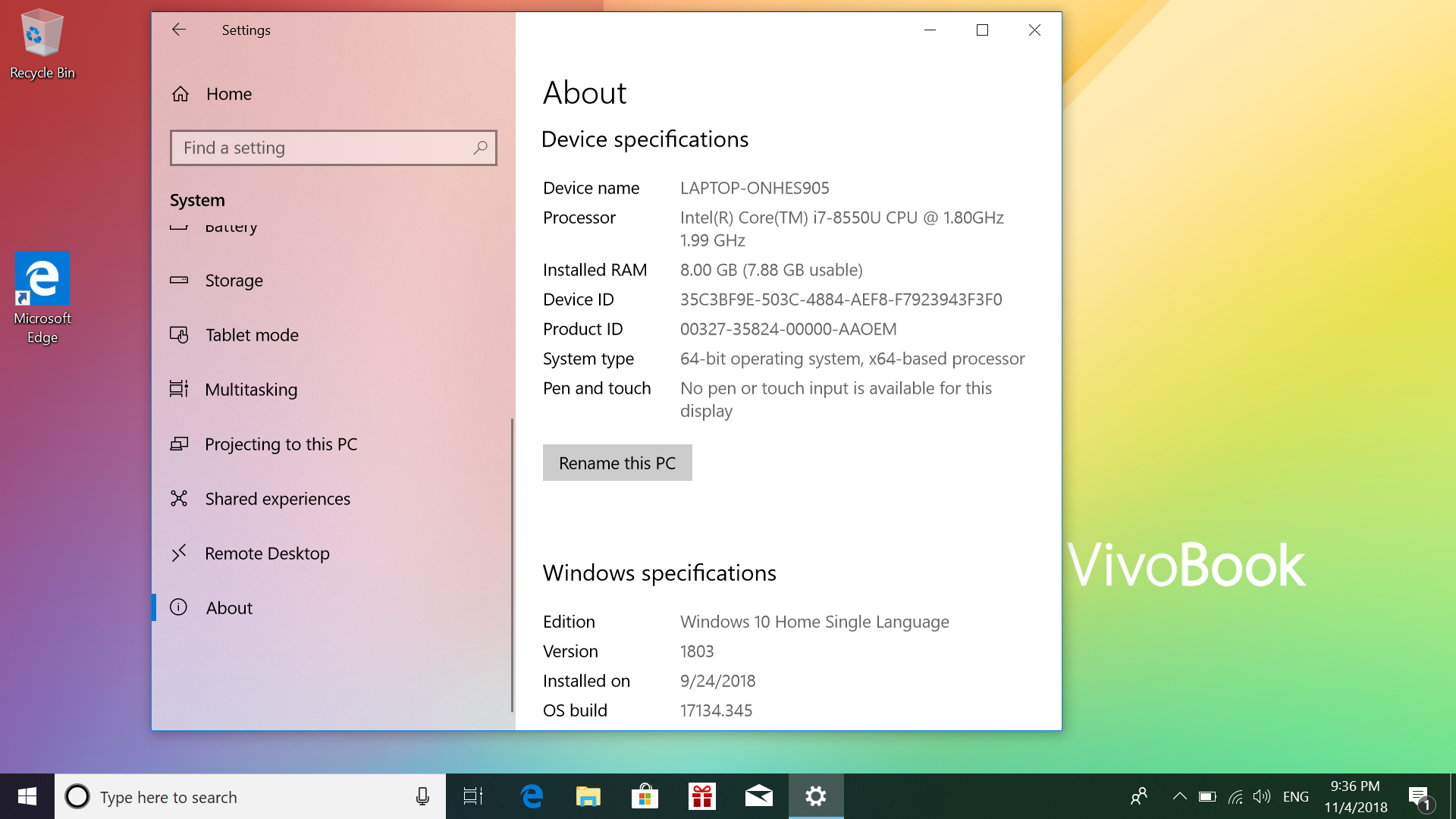Image resolution: width=1456 pixels, height=819 pixels.
Task: Close the Settings window
Action: (x=1034, y=30)
